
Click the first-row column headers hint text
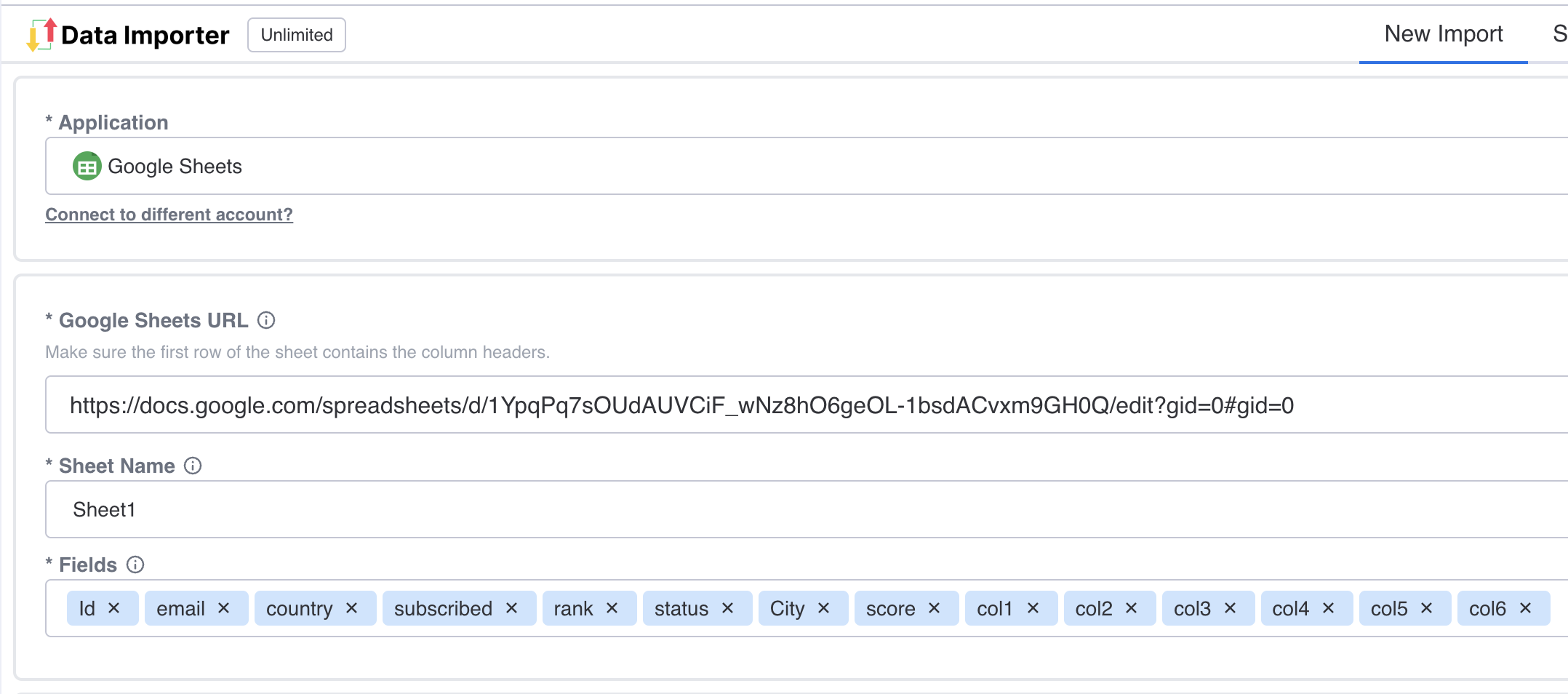[297, 352]
